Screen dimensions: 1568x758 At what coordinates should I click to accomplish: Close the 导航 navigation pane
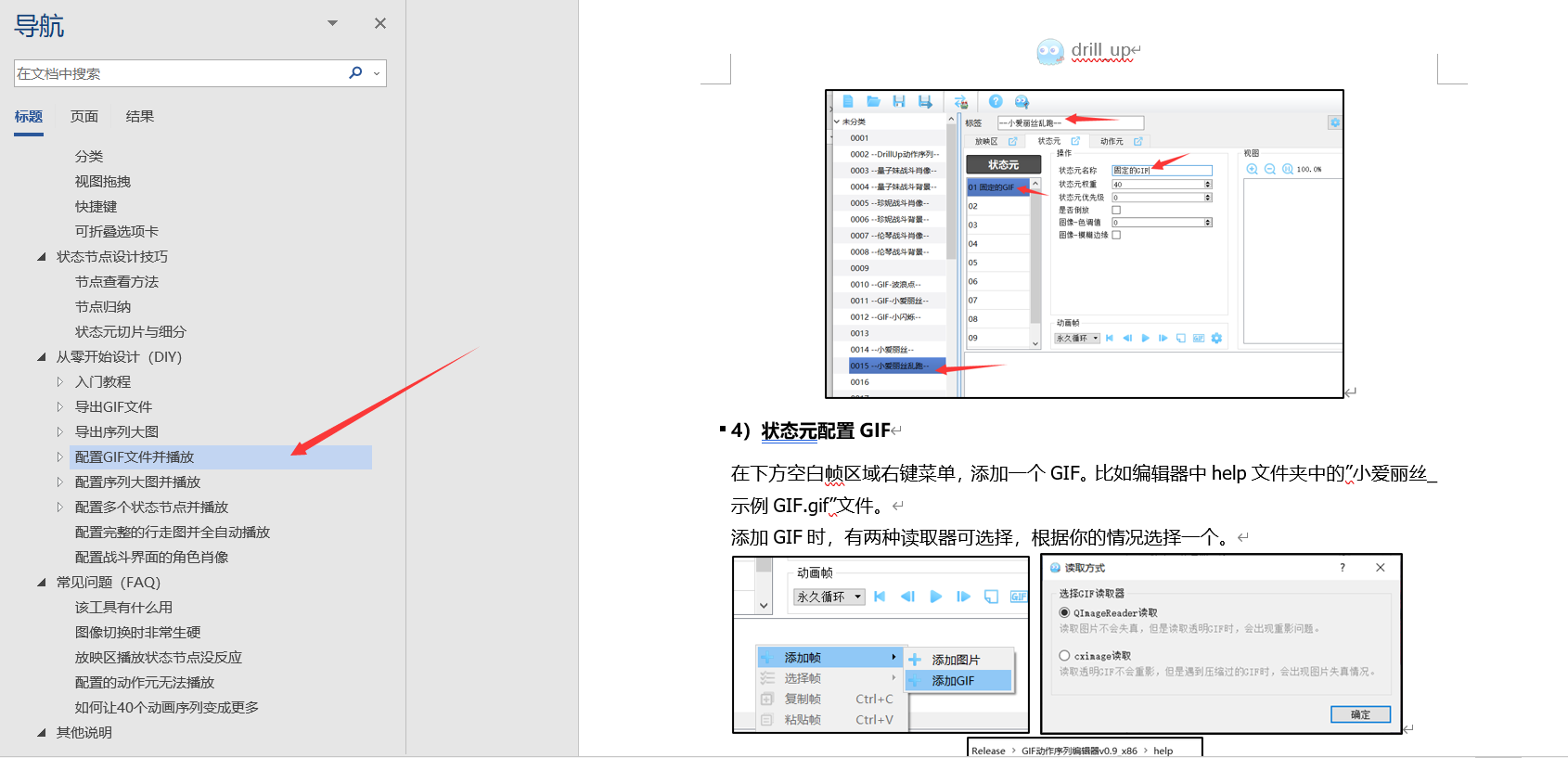(380, 23)
